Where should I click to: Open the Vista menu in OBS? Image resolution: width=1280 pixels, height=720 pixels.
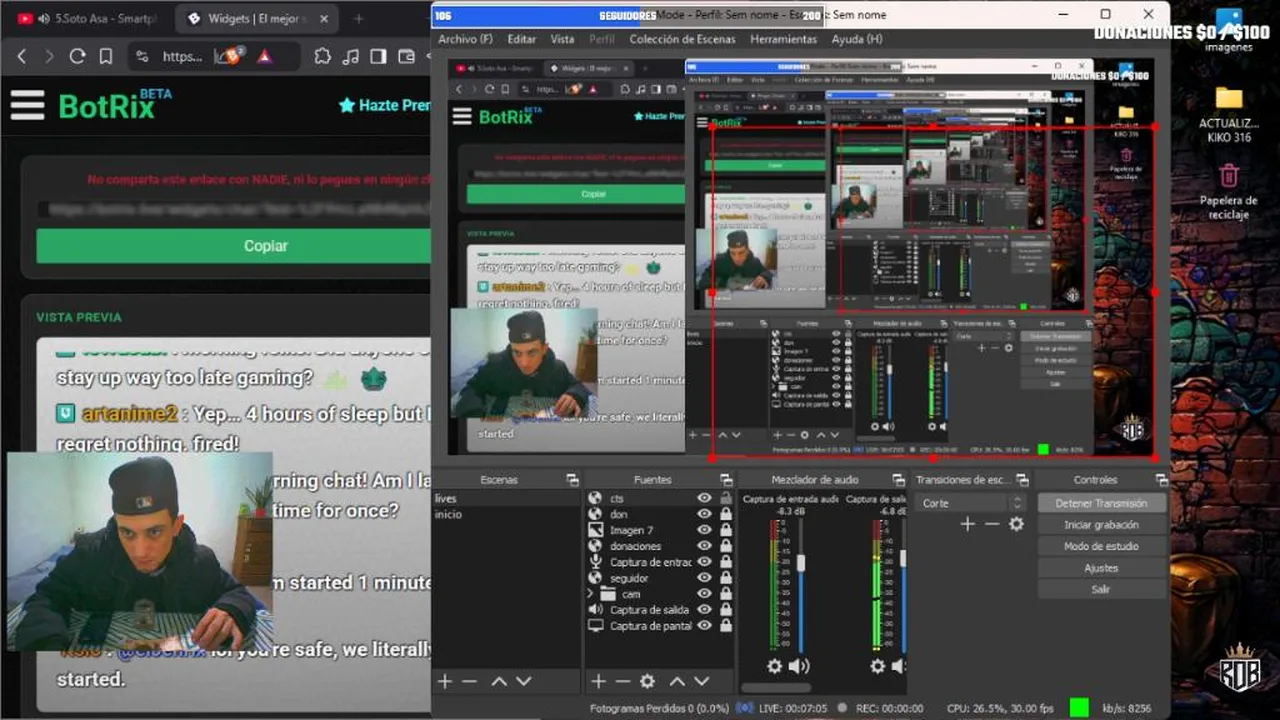[x=562, y=39]
